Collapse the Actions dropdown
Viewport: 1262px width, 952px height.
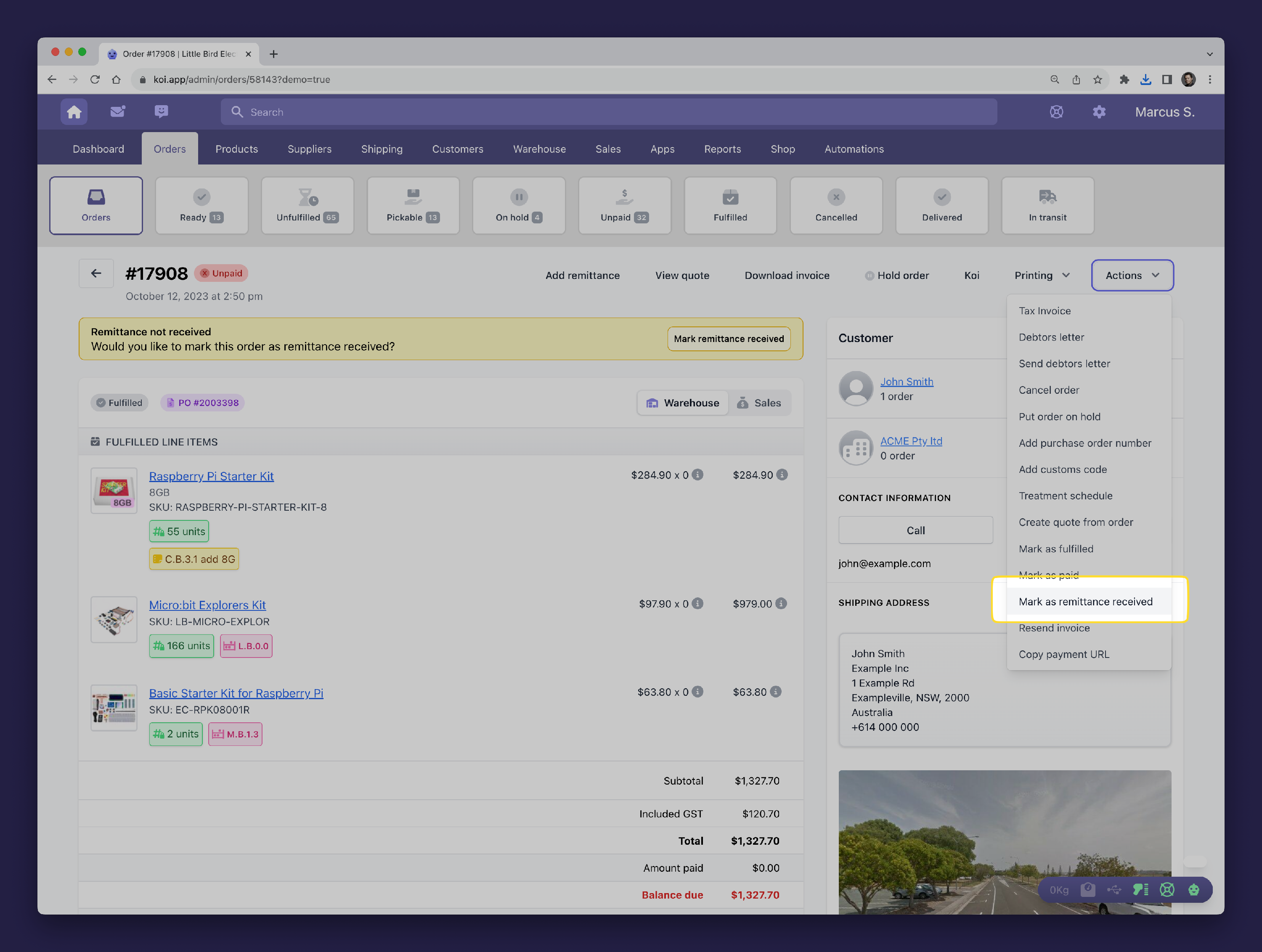coord(1132,276)
